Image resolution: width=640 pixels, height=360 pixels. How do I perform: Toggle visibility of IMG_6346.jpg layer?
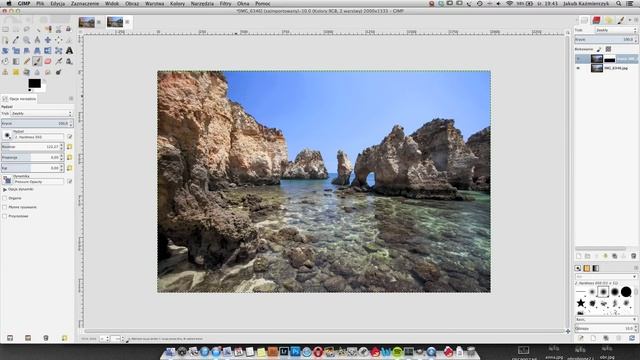pos(578,68)
